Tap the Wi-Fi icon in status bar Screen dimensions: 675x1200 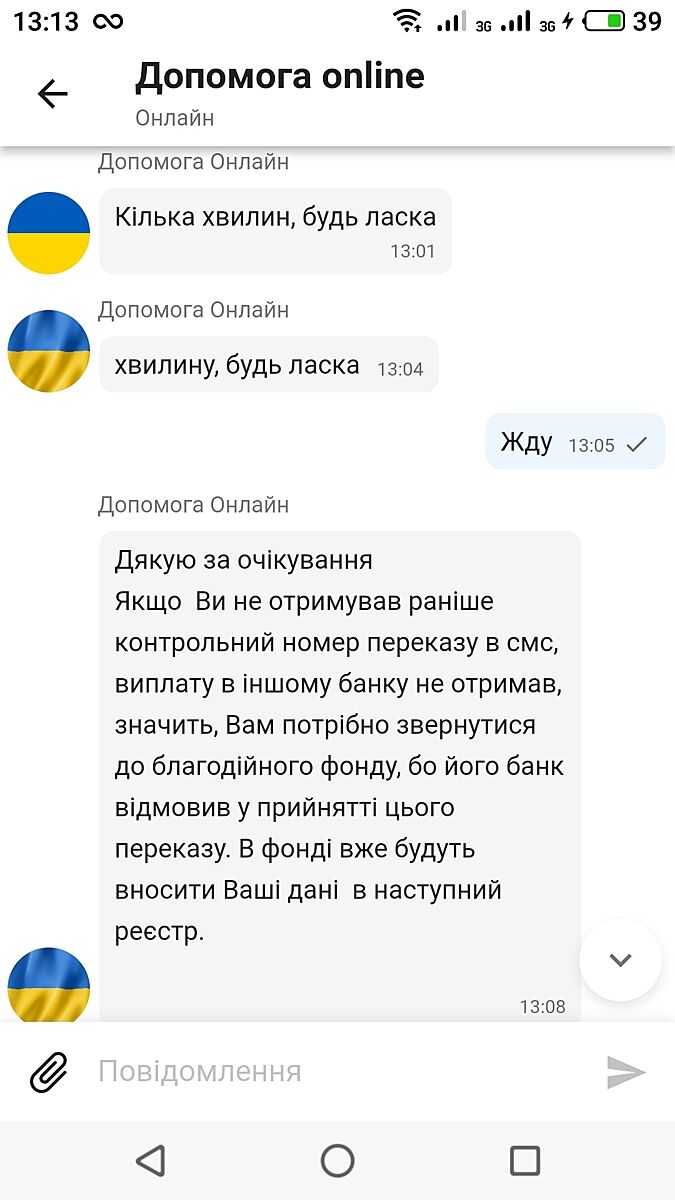tap(407, 21)
